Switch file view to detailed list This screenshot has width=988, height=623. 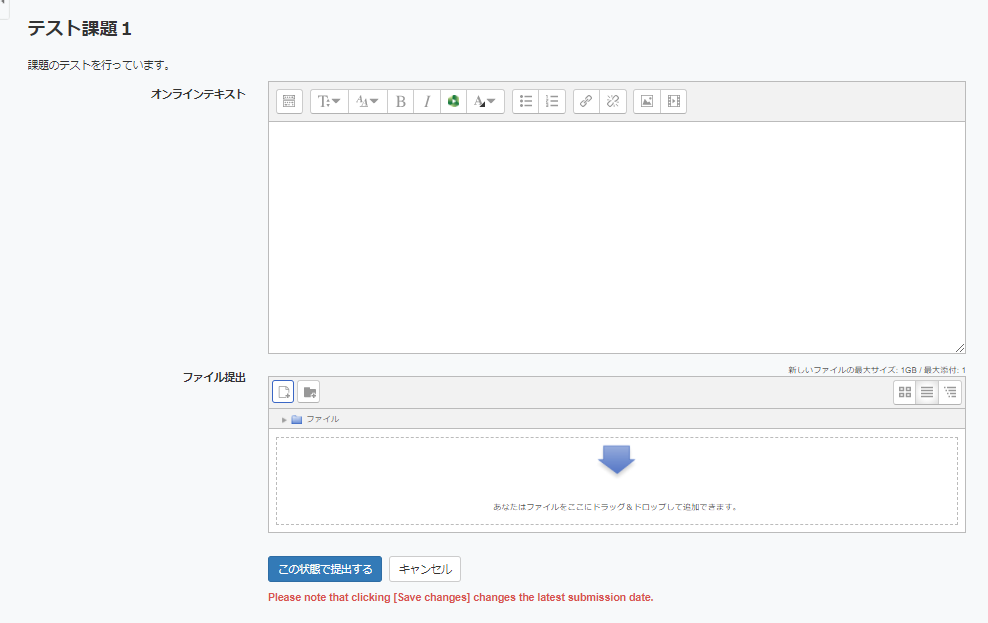tap(927, 392)
